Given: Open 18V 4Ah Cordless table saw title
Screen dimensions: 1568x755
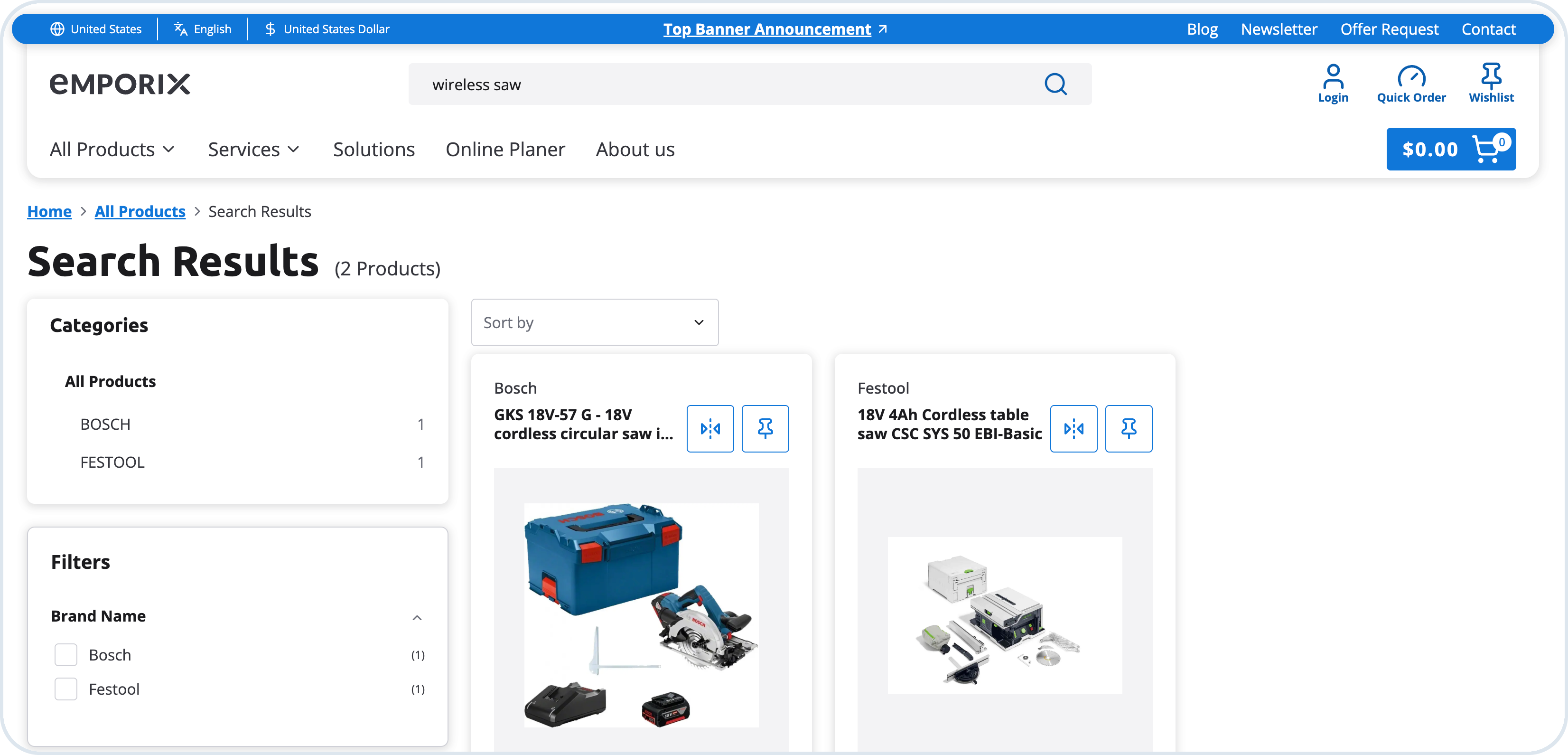Looking at the screenshot, I should (x=950, y=424).
